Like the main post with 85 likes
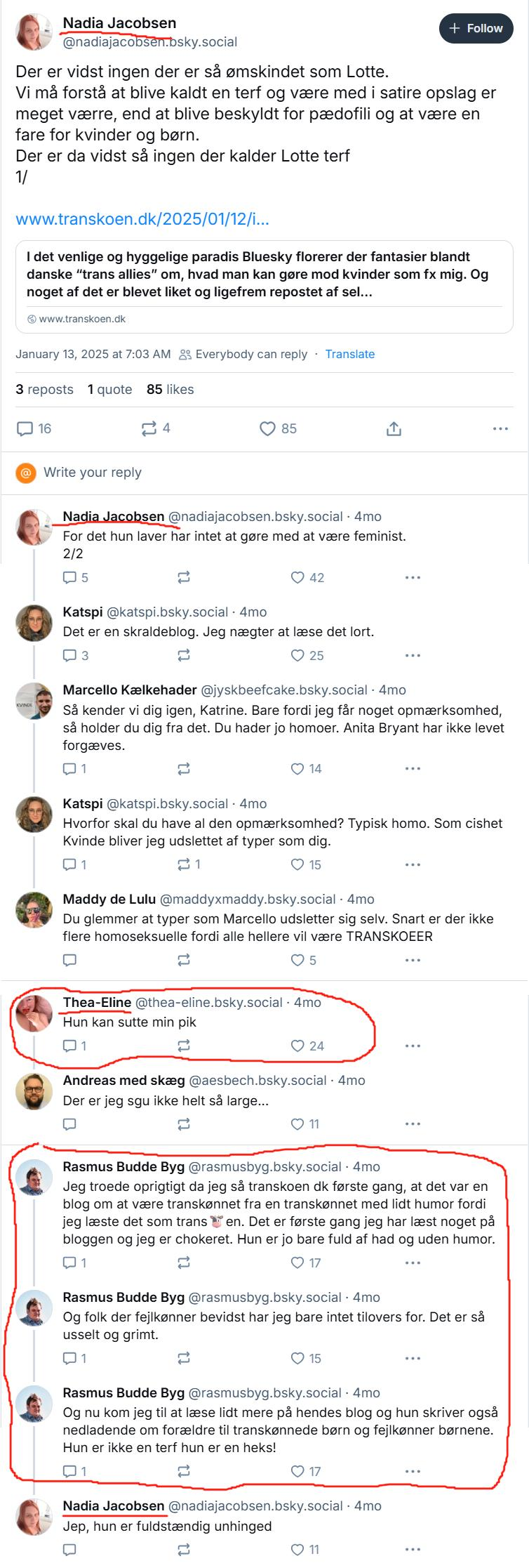 pyautogui.click(x=267, y=428)
